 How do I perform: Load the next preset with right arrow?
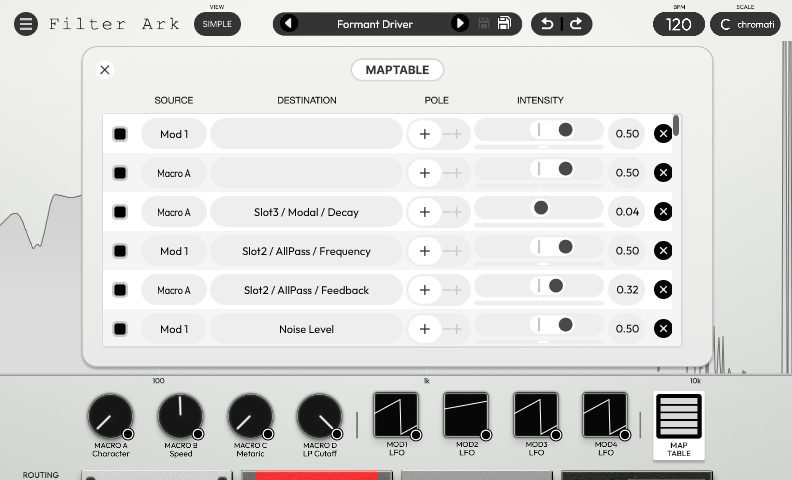click(460, 24)
